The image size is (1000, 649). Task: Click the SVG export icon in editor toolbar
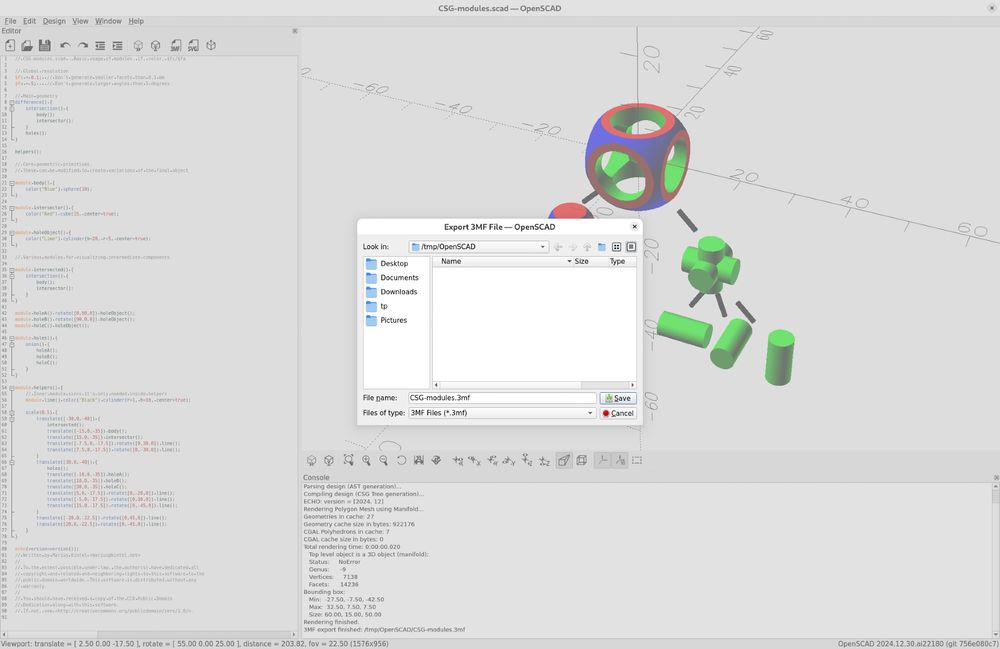[193, 45]
